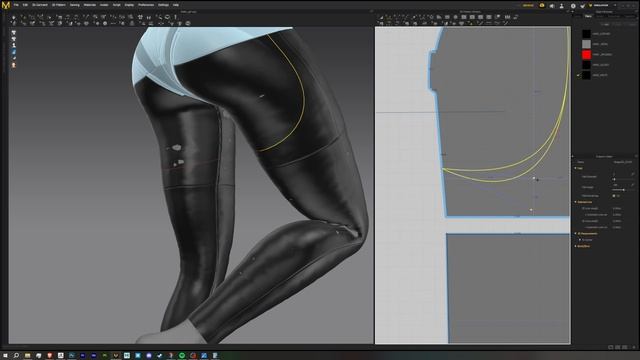Click lower pencil edit icon in Property Editor
The width and height of the screenshot is (640, 360).
pos(633,185)
